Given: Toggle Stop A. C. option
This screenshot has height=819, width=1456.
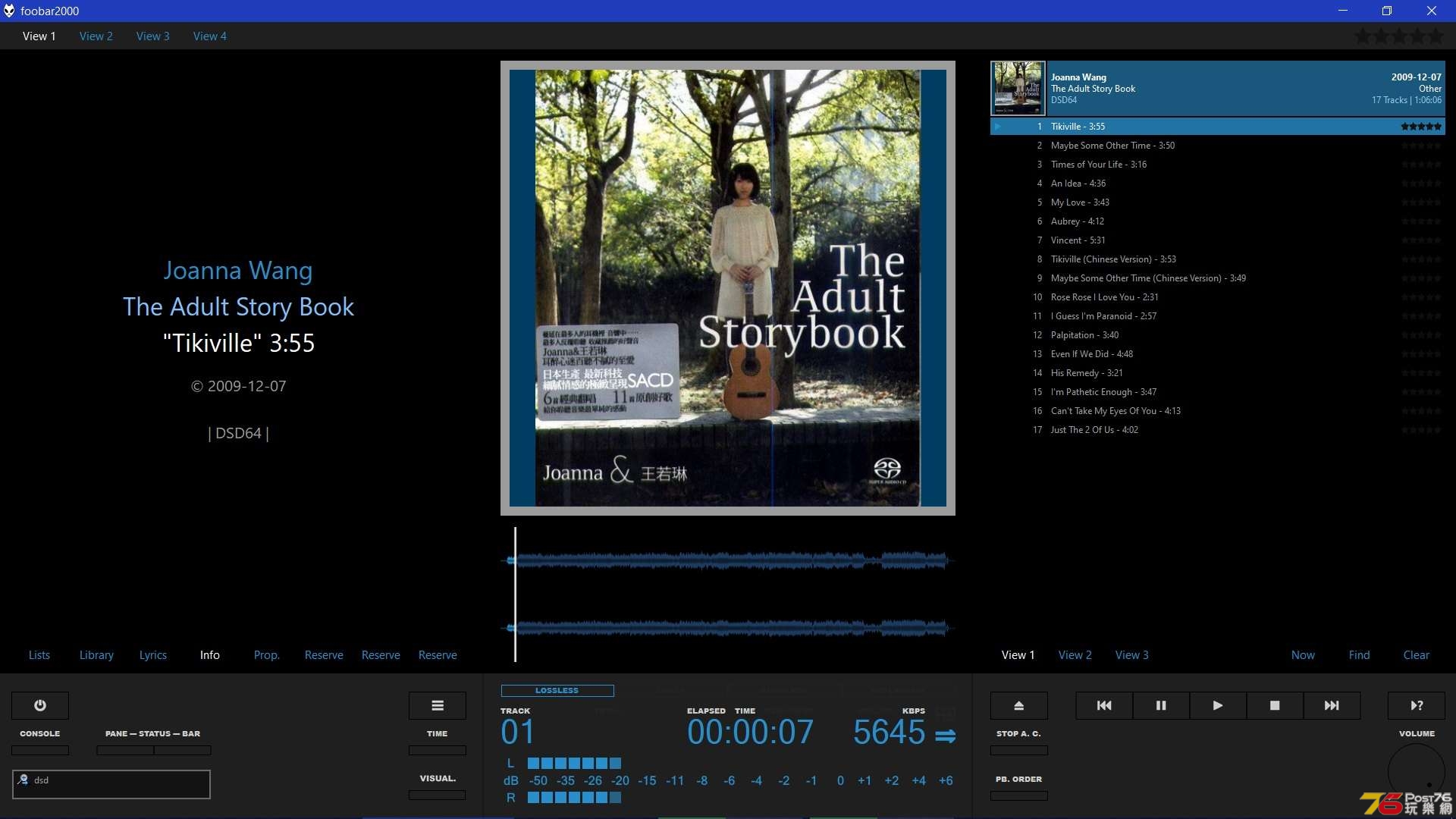Looking at the screenshot, I should point(1019,750).
